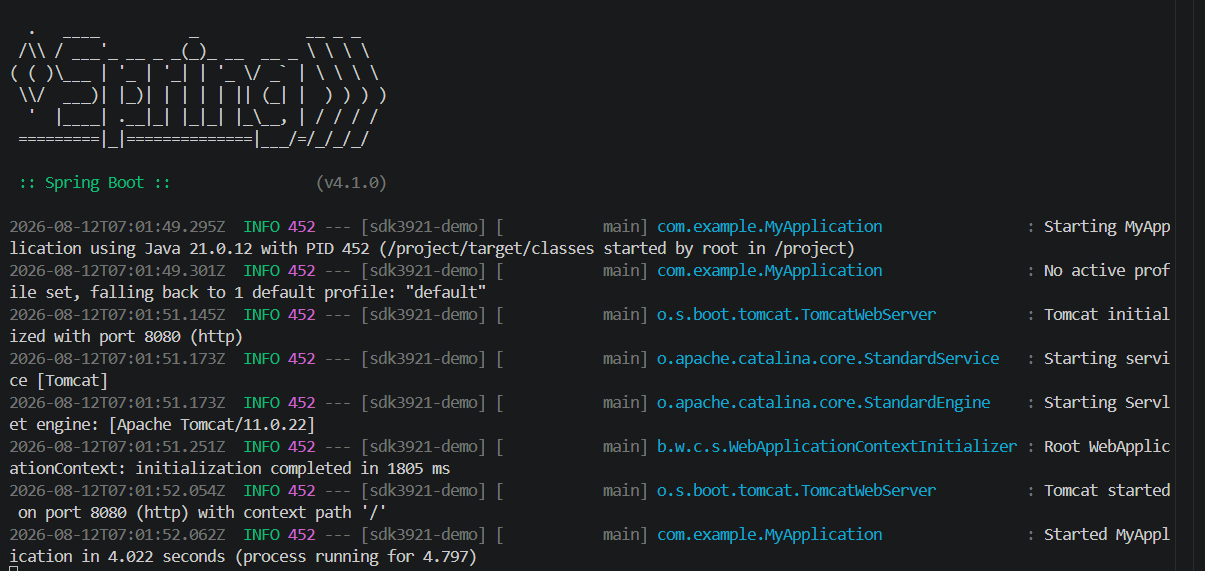The height and width of the screenshot is (571, 1205).
Task: Click the 'Root WebApplic' message fragment
Action: tap(1107, 447)
